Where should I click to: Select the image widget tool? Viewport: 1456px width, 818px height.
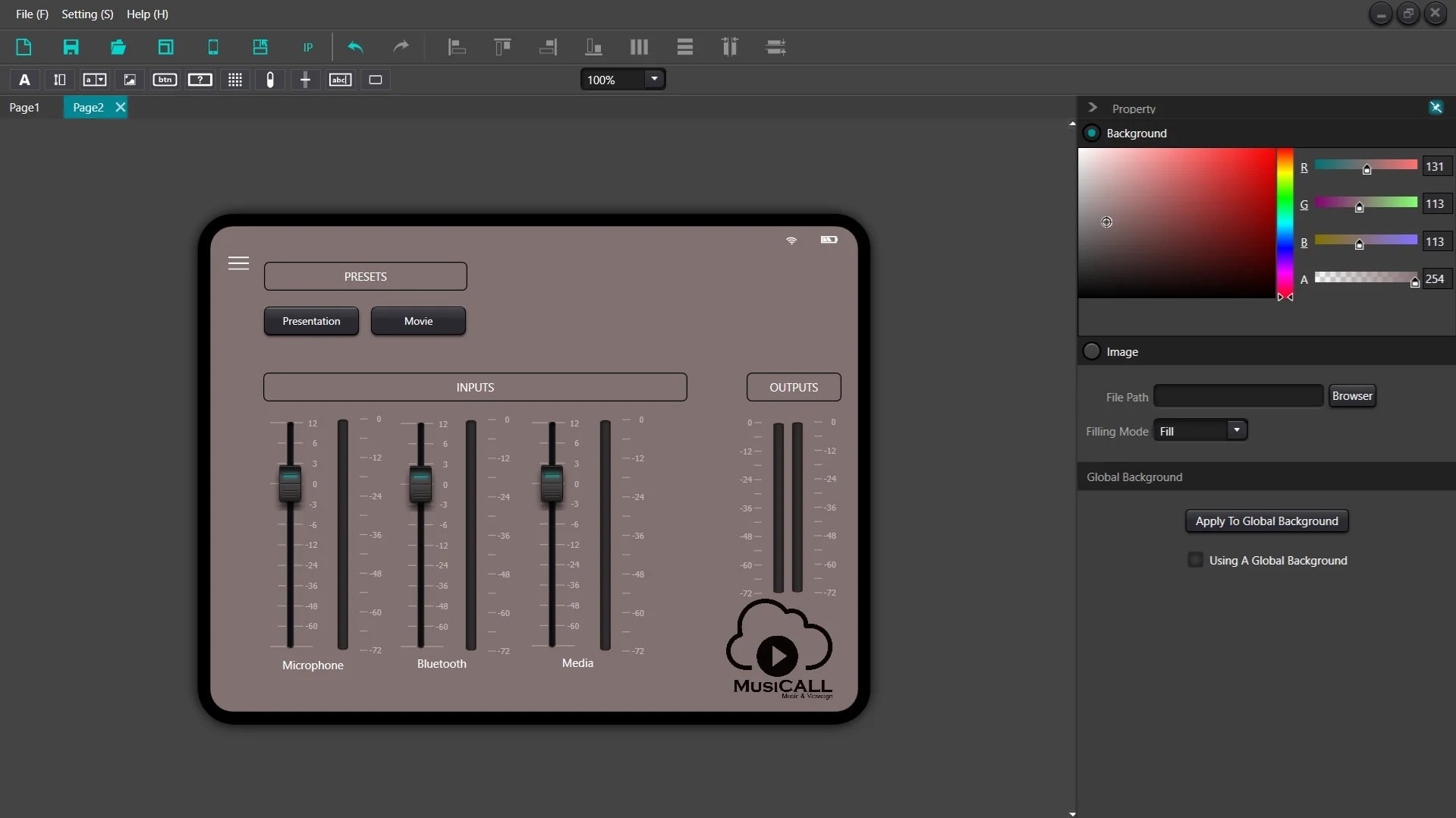click(x=130, y=80)
